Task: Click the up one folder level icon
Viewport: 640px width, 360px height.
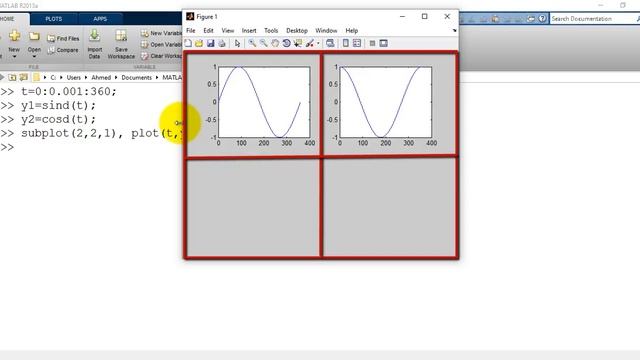Action: click(x=13, y=77)
